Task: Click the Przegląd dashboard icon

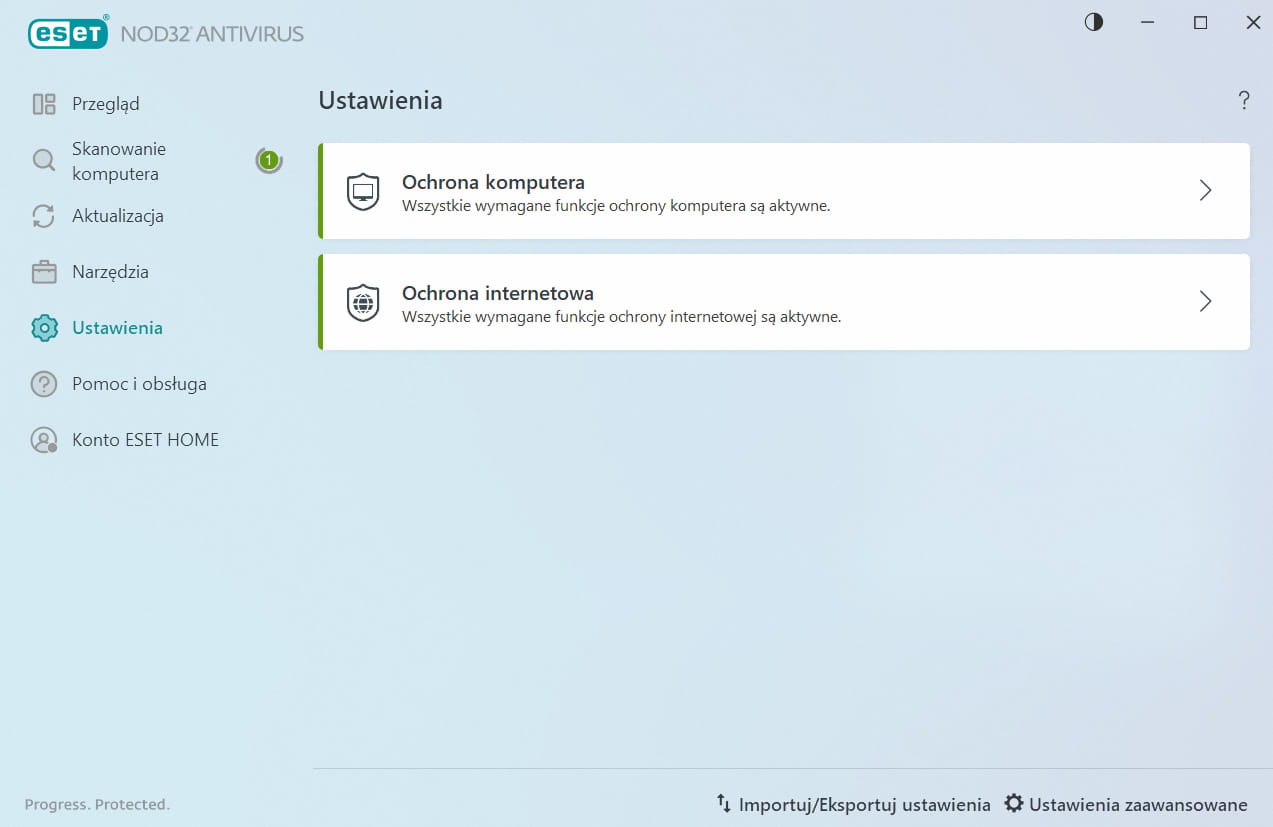Action: [44, 104]
